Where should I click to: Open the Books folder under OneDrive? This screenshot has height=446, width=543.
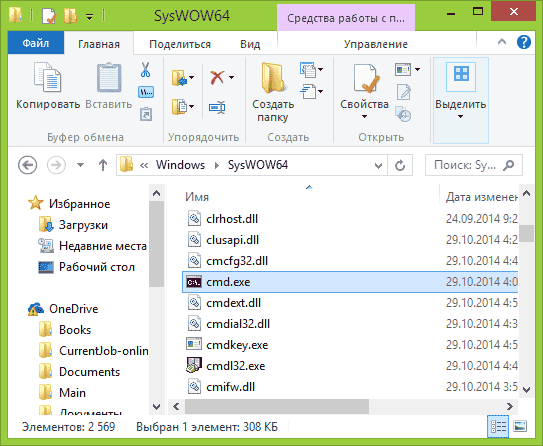[x=64, y=330]
